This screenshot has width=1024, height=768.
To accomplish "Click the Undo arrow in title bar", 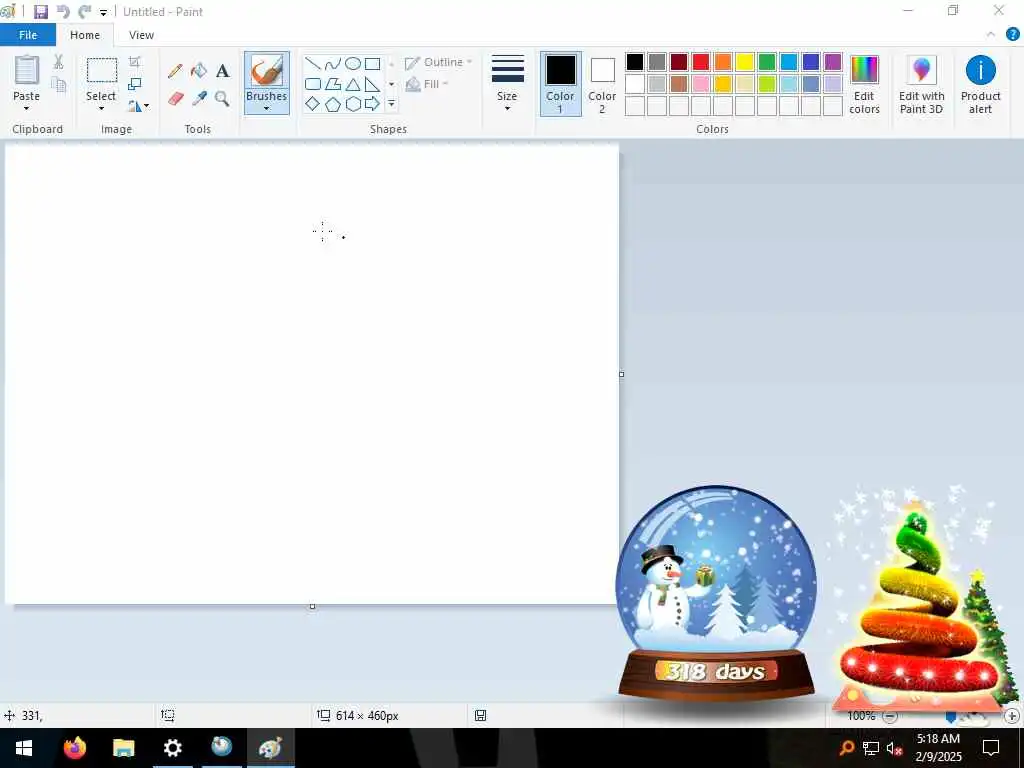I will (63, 12).
